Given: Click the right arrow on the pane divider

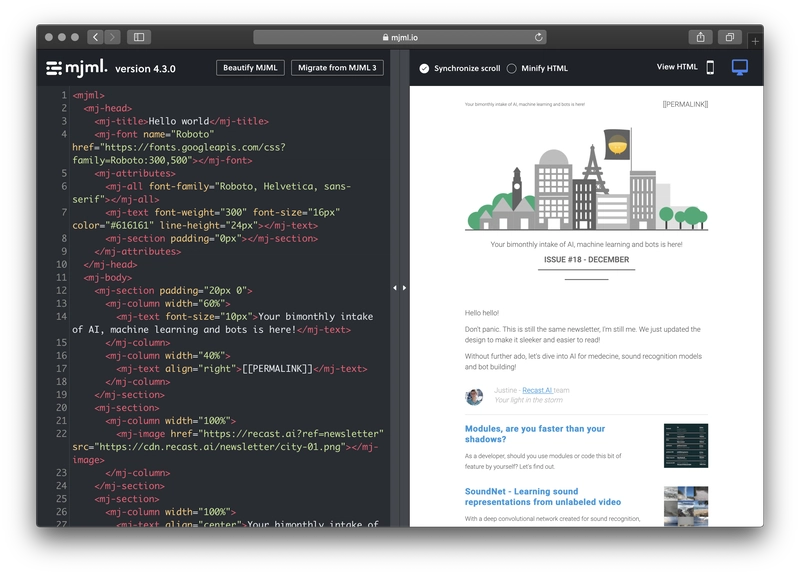Looking at the screenshot, I should 404,288.
